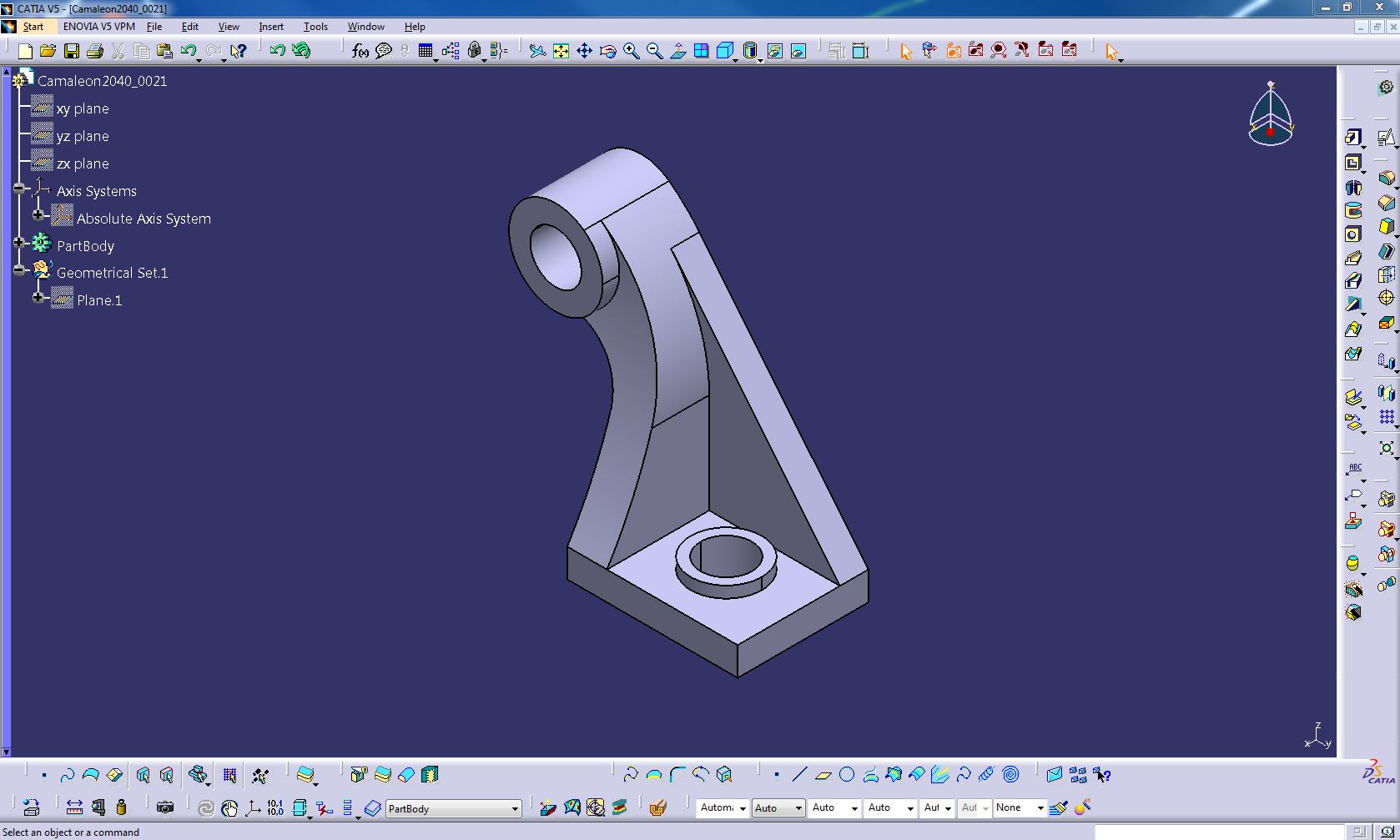Click the Axis System icon
The image size is (1400, 840).
[253, 807]
